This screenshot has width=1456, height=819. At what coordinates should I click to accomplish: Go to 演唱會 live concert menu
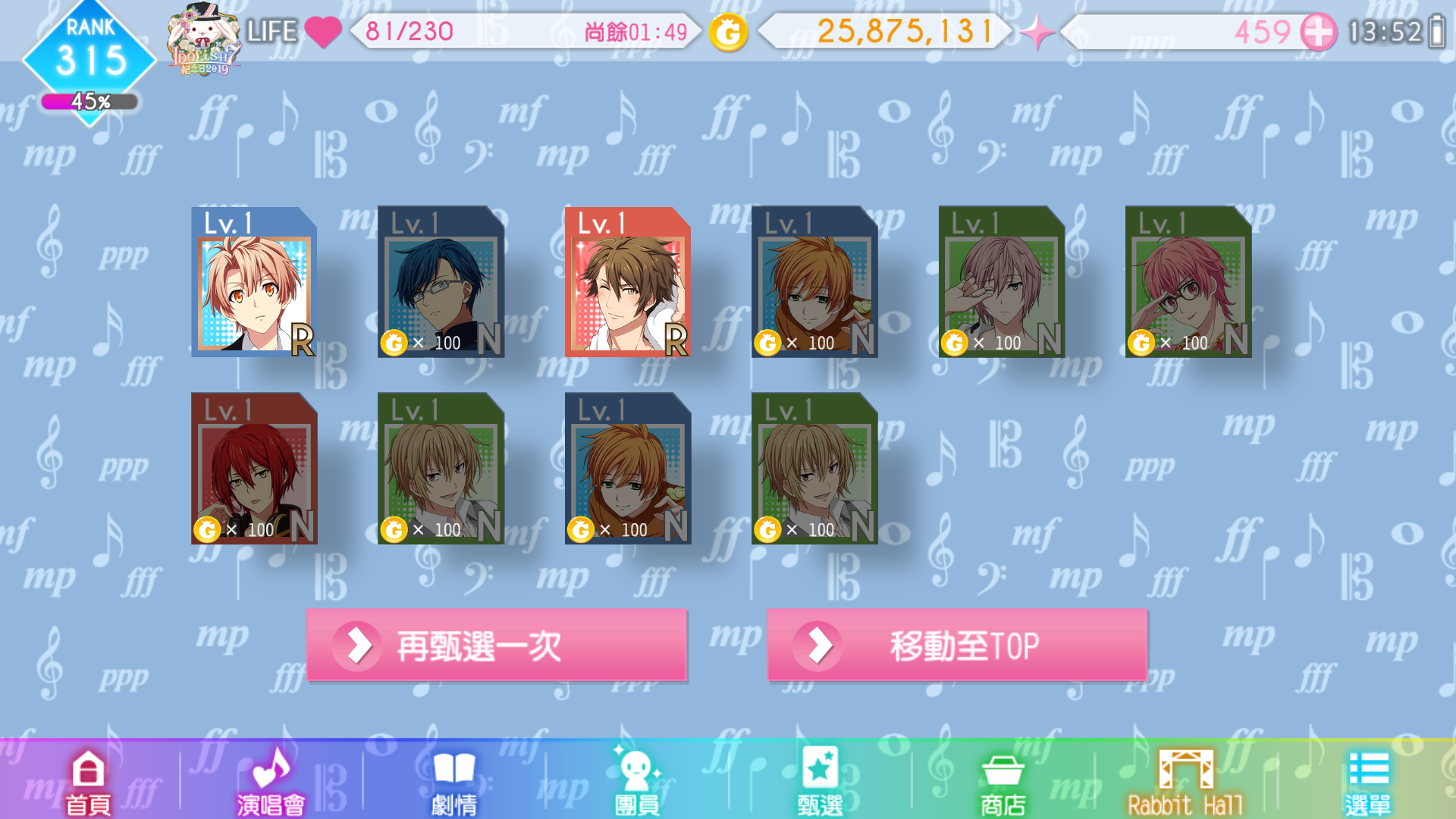coord(271,781)
